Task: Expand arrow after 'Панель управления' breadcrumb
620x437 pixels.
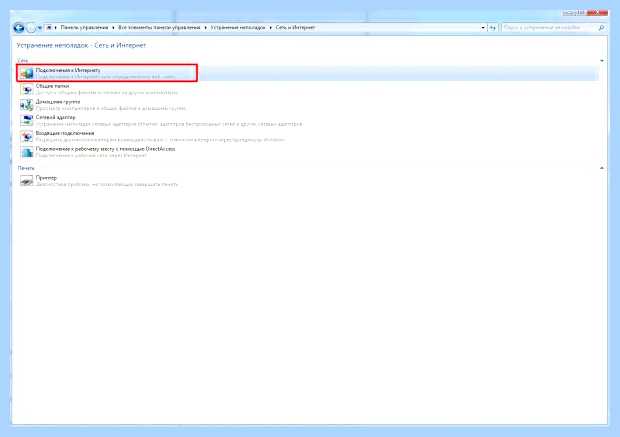Action: point(113,28)
